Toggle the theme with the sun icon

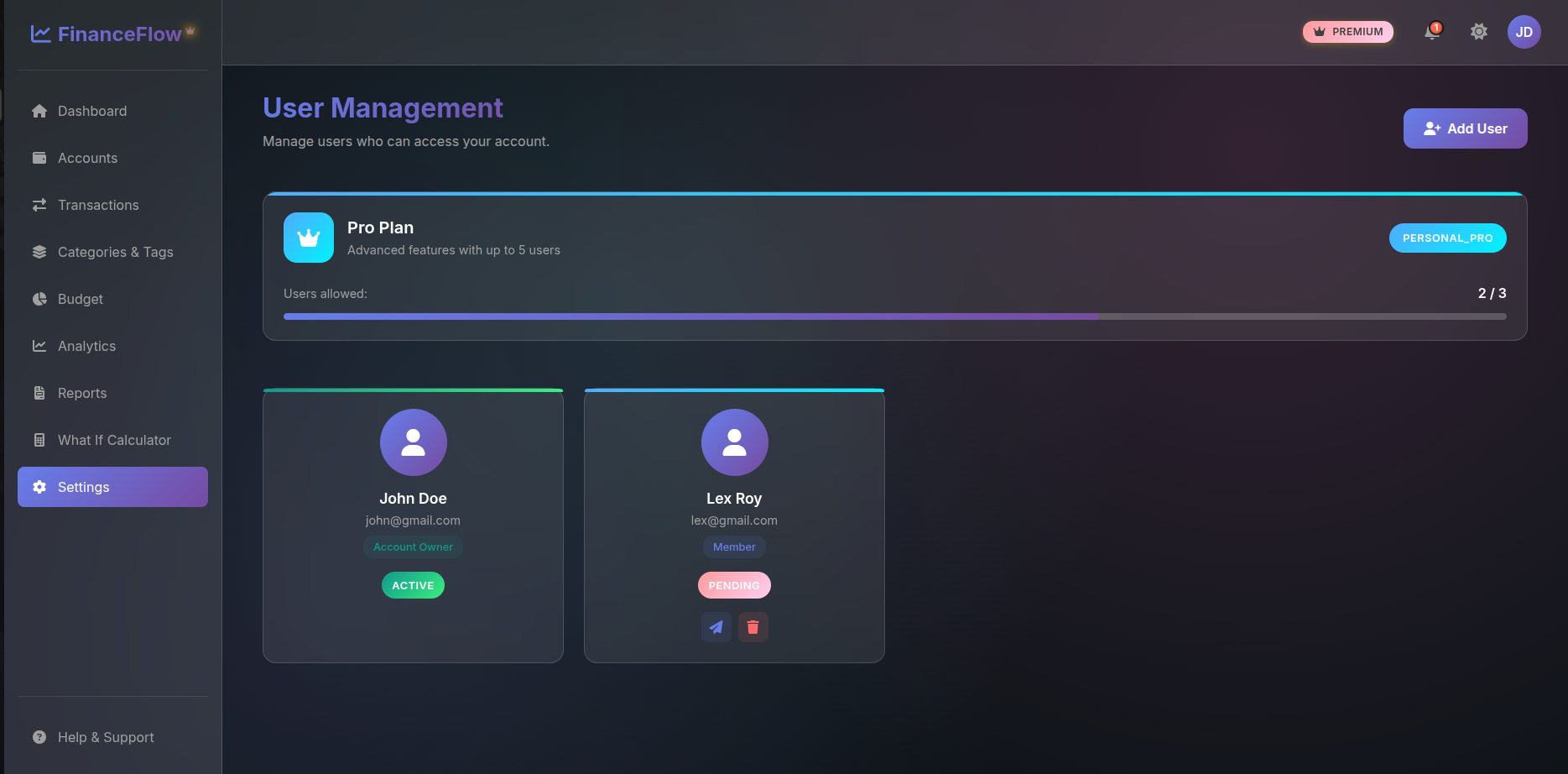(1478, 32)
